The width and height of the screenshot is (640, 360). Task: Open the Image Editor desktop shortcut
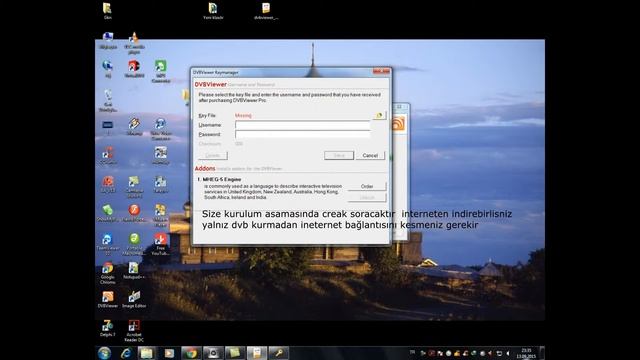(134, 299)
